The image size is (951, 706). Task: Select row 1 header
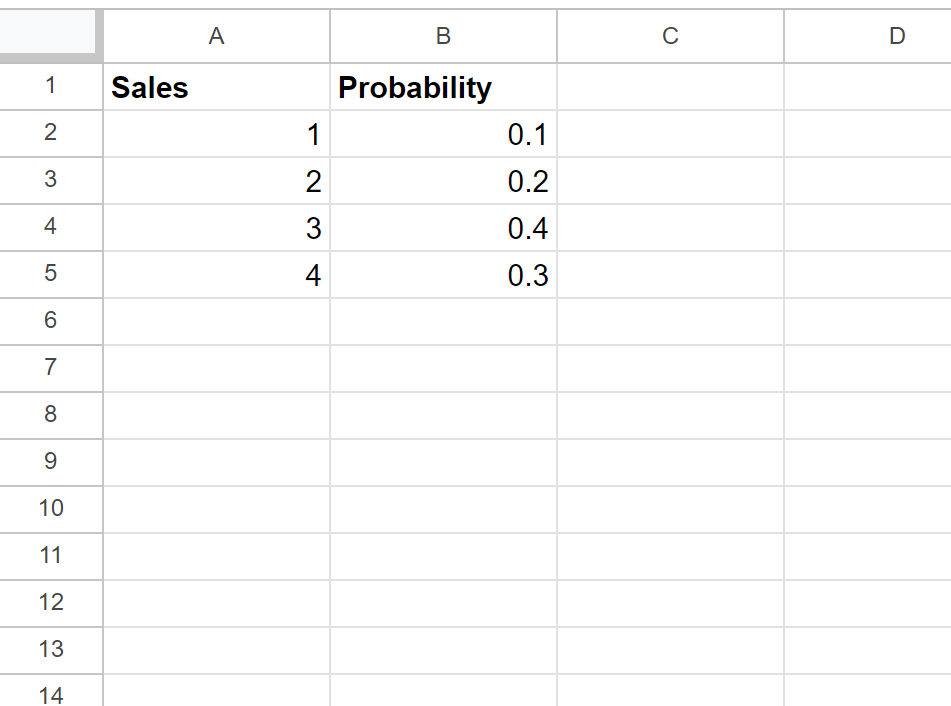click(x=51, y=87)
